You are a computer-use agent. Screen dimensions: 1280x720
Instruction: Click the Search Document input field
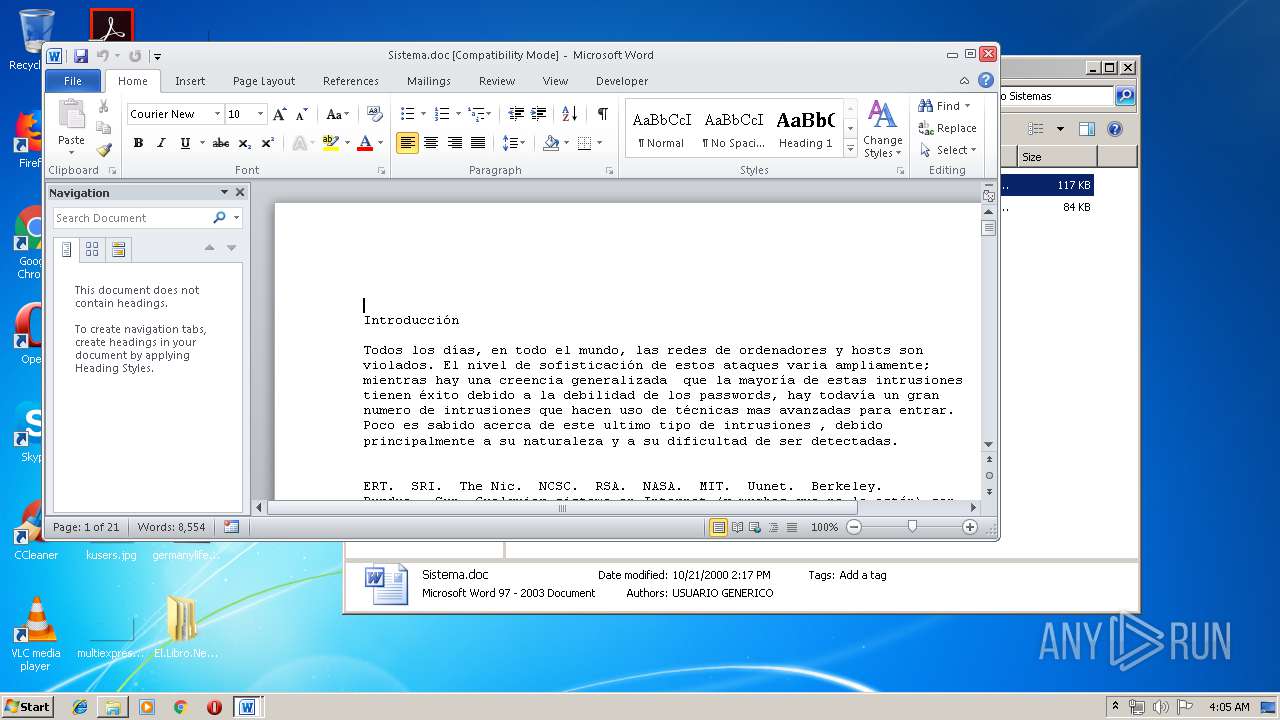(x=131, y=218)
